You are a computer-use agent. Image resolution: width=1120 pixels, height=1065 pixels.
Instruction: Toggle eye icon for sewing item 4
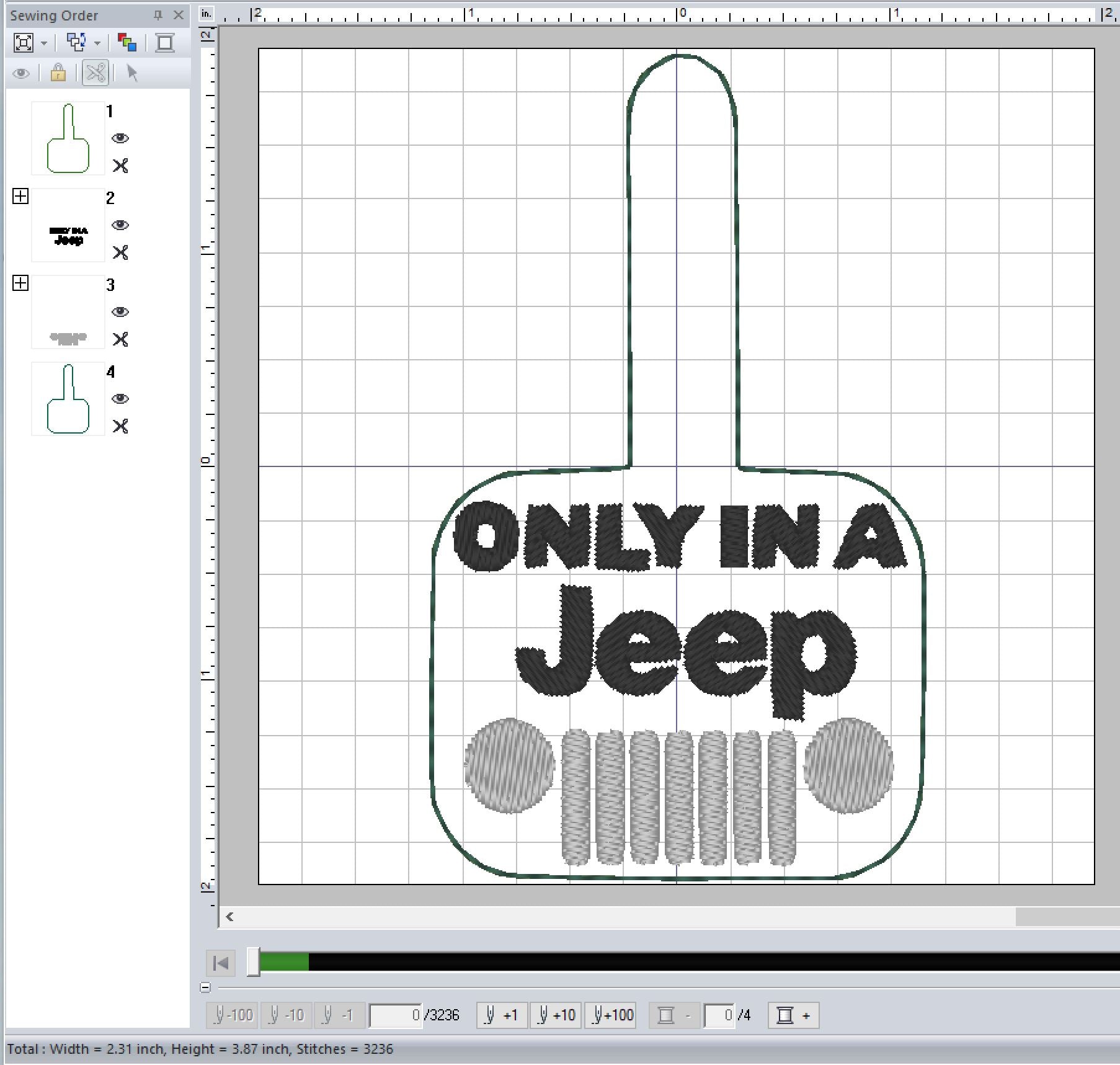[120, 398]
